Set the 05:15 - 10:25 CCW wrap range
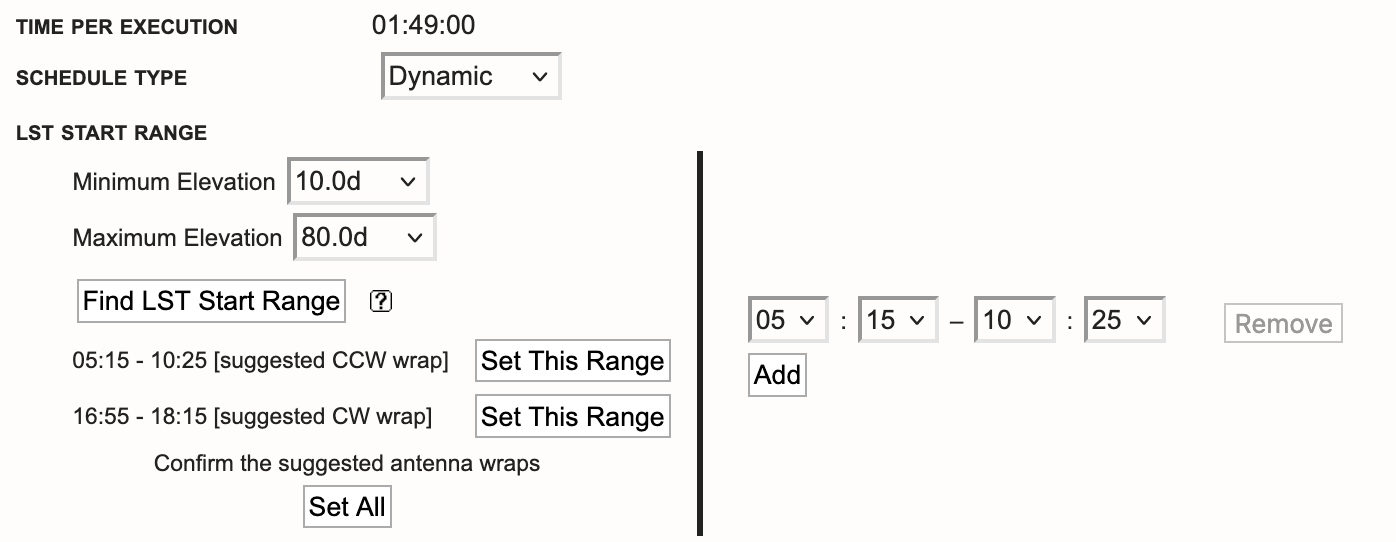The image size is (1396, 542). coord(572,361)
